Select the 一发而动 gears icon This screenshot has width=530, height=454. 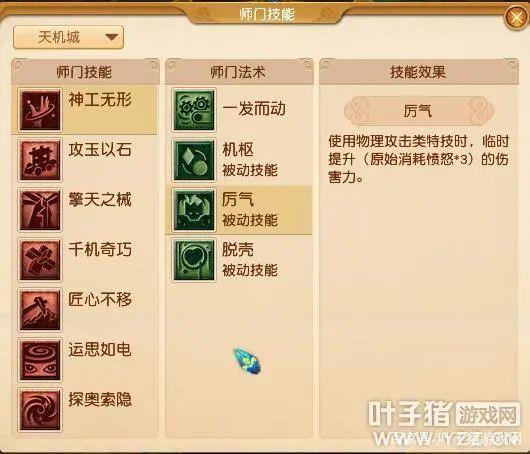pos(194,110)
